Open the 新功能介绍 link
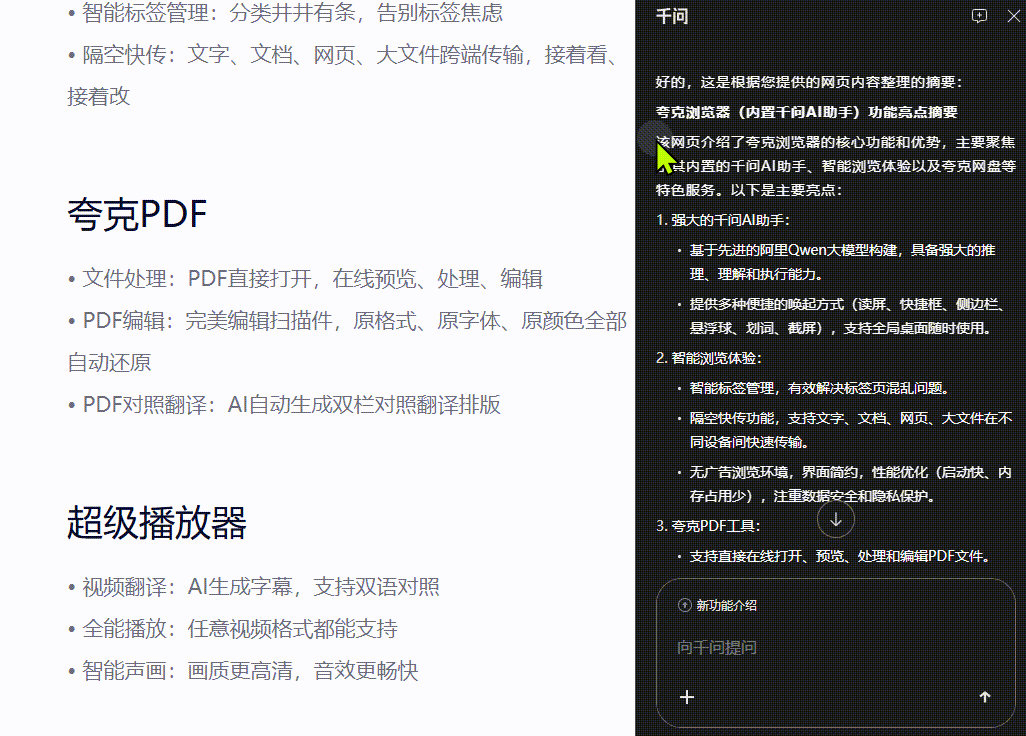 point(727,604)
